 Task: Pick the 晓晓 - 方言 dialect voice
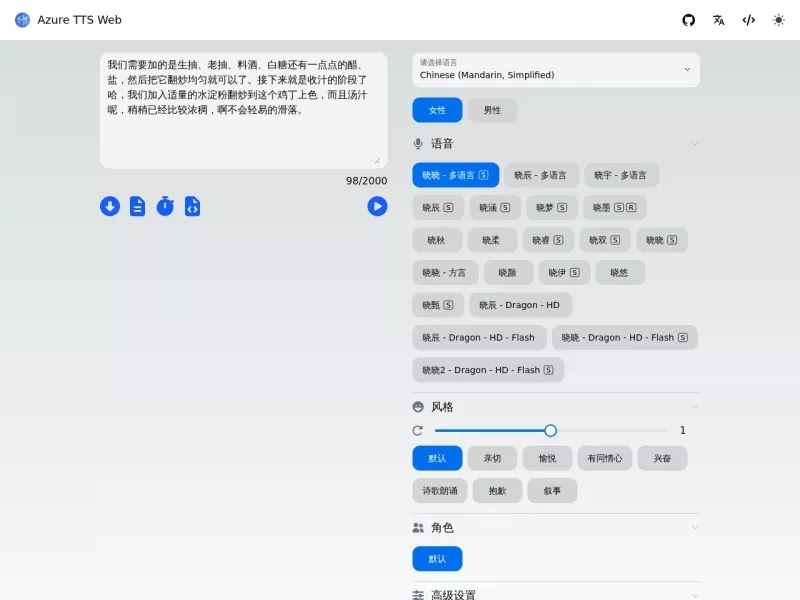445,272
